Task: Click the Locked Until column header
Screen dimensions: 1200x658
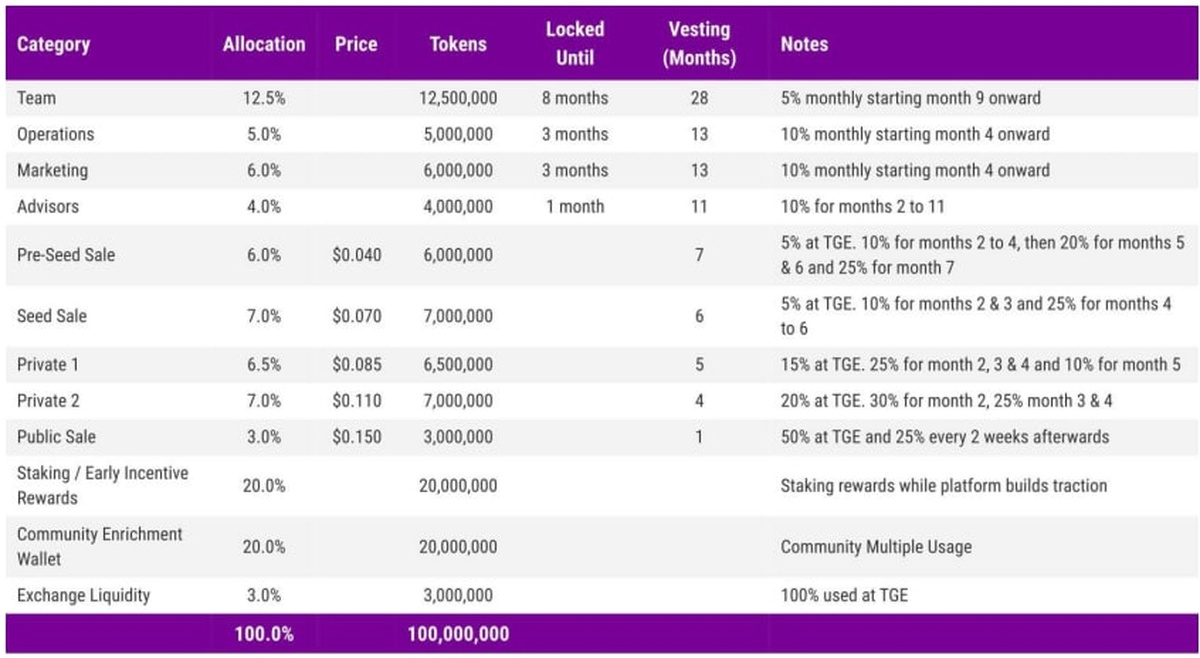Action: (575, 44)
